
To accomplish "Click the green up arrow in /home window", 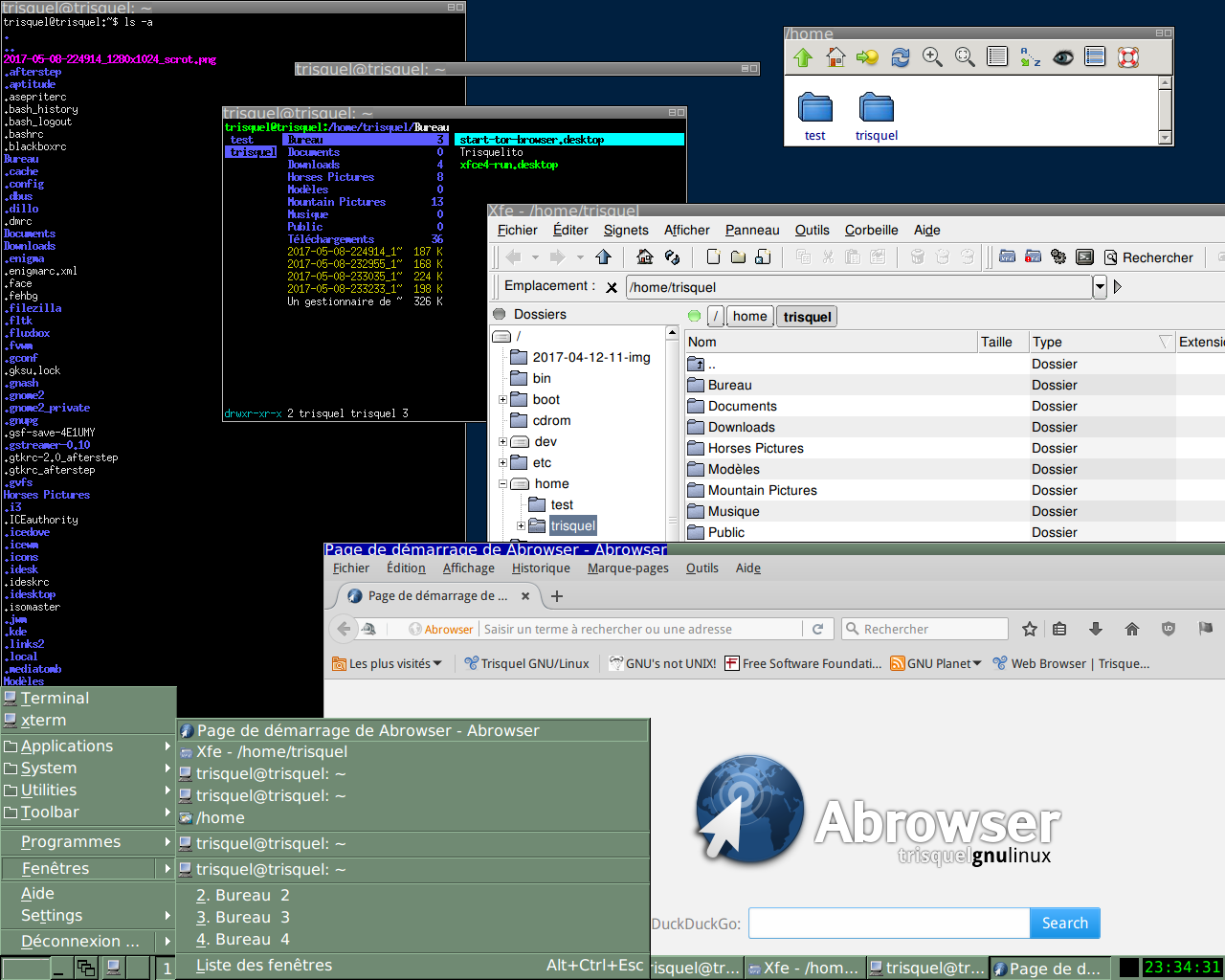I will 803,57.
